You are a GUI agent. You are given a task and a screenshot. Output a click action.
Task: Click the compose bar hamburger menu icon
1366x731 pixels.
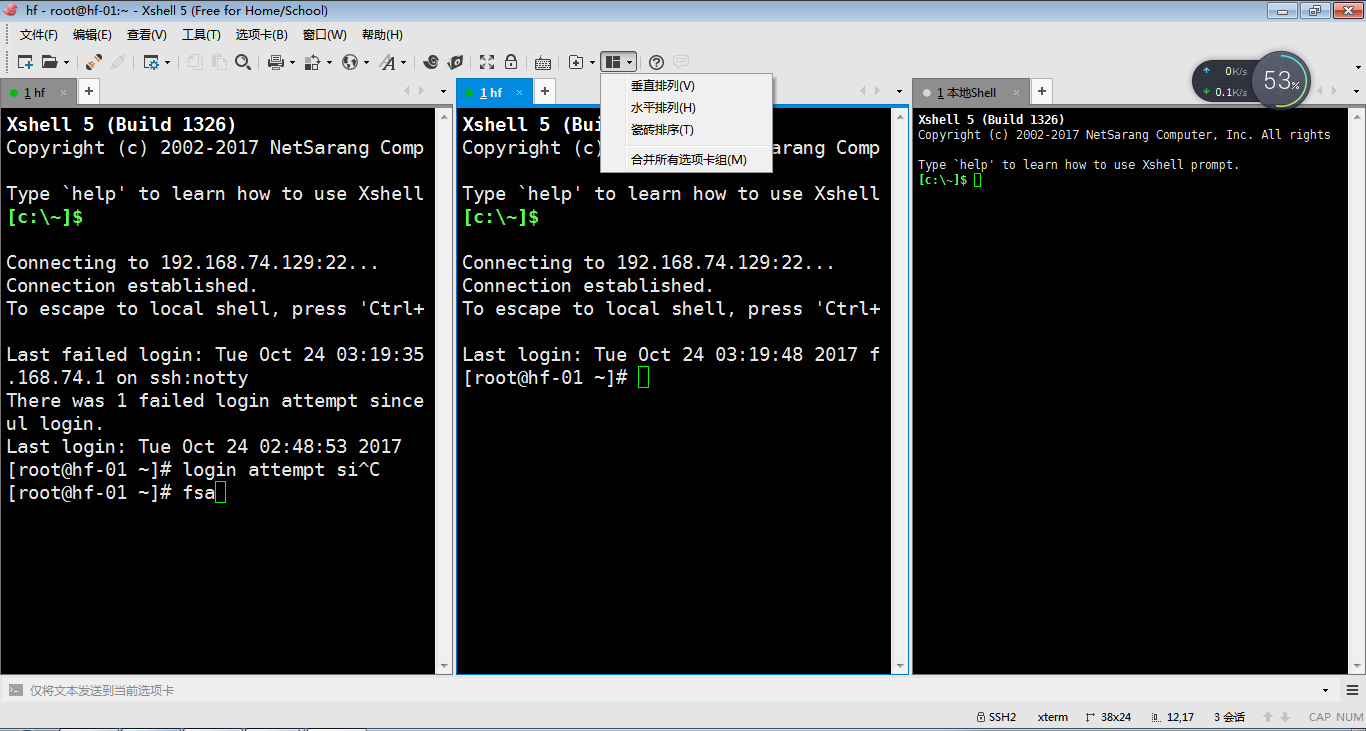click(1352, 690)
